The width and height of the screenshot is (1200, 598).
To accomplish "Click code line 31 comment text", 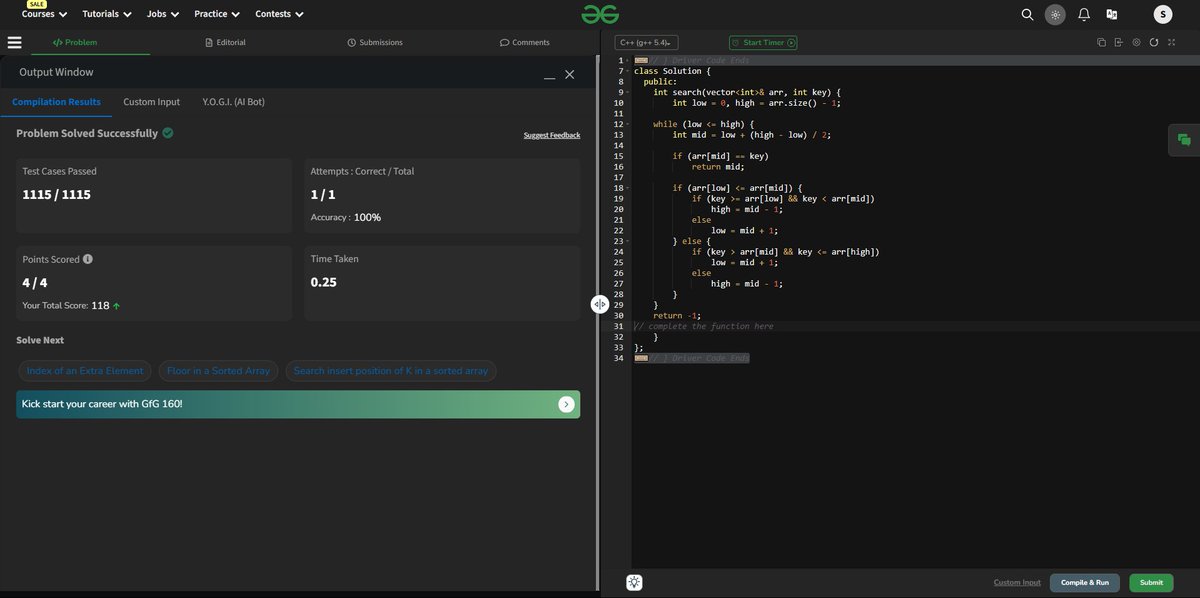I will tap(704, 326).
